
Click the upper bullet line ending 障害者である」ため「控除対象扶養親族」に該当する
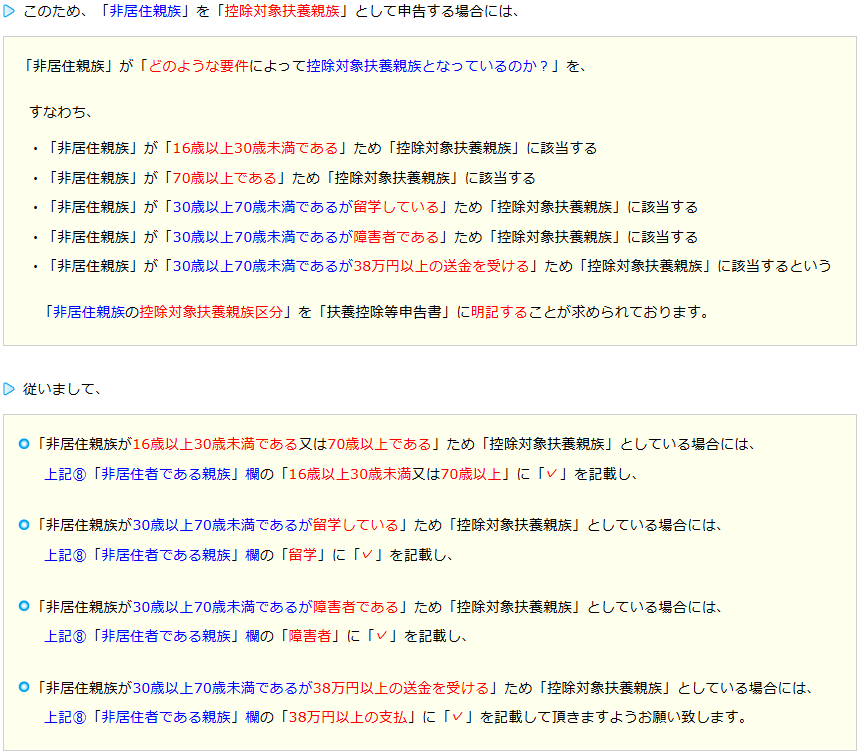tap(365, 237)
